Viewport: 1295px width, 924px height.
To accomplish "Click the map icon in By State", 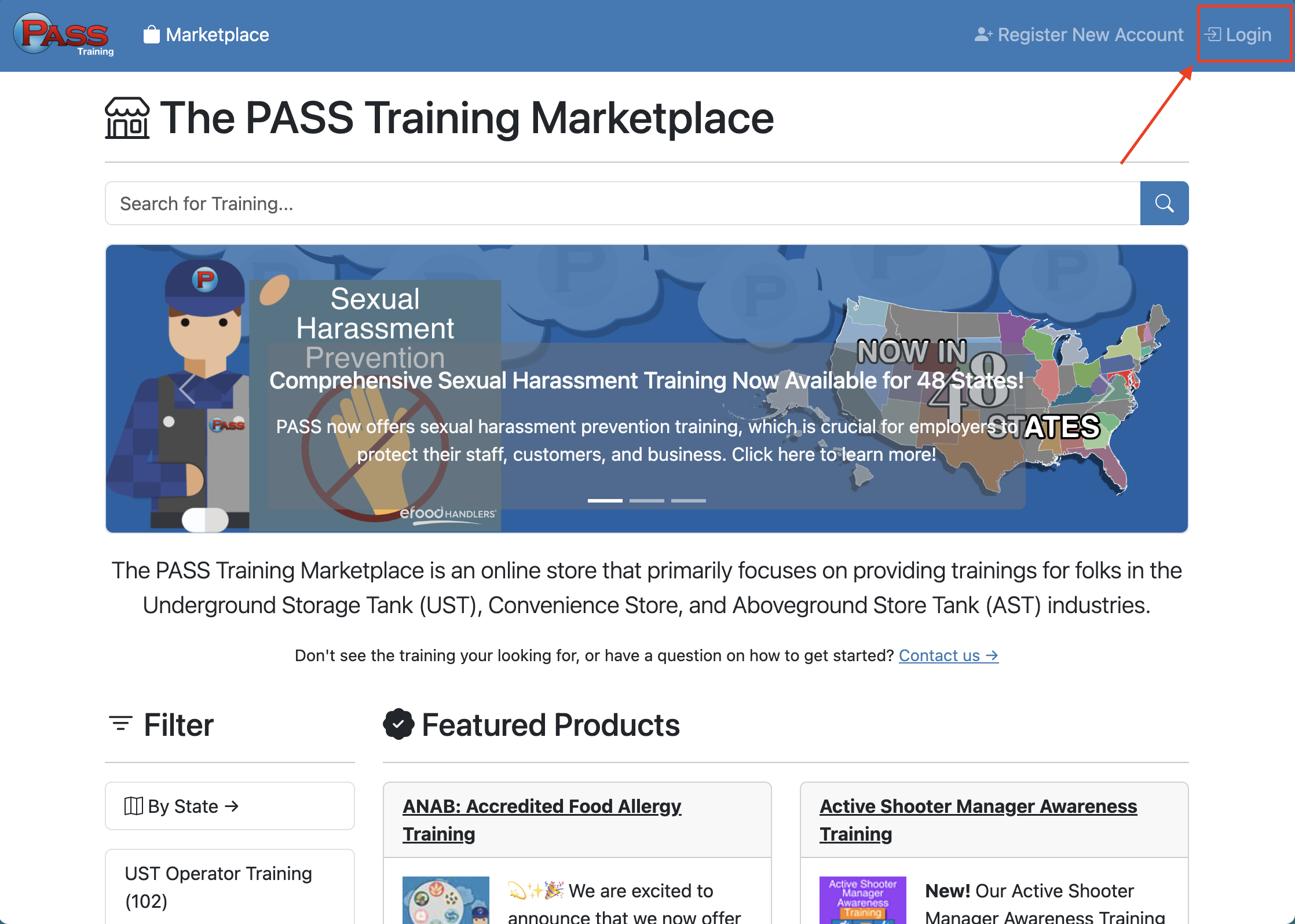I will [133, 806].
